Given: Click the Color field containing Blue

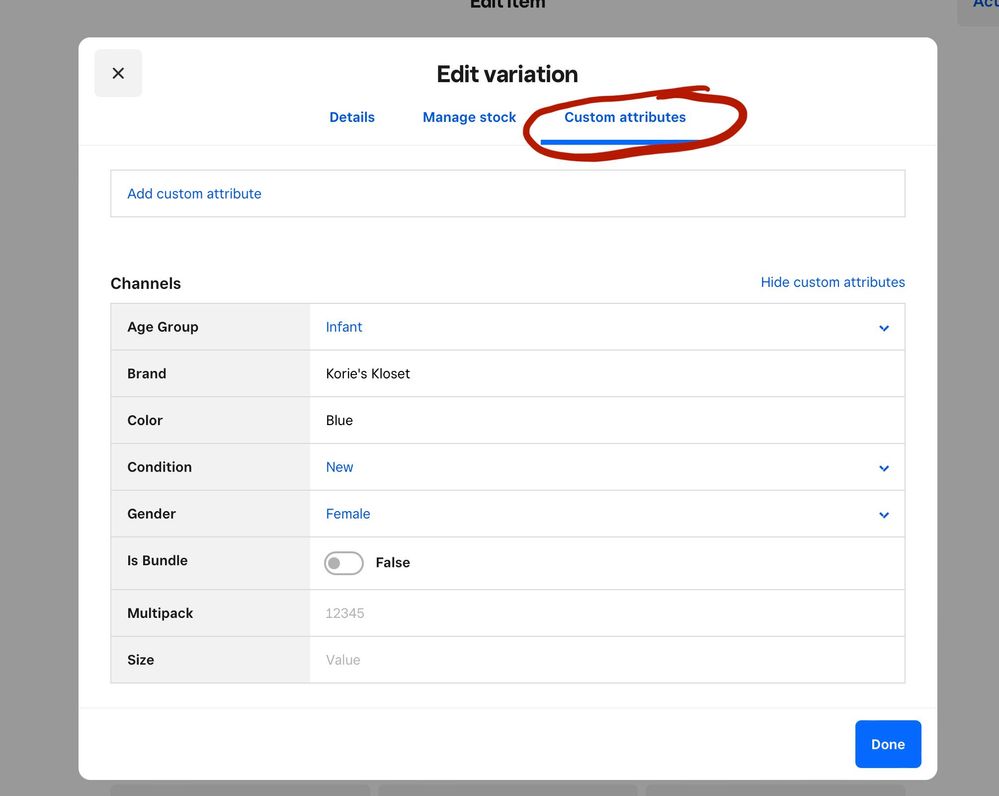Looking at the screenshot, I should [606, 421].
